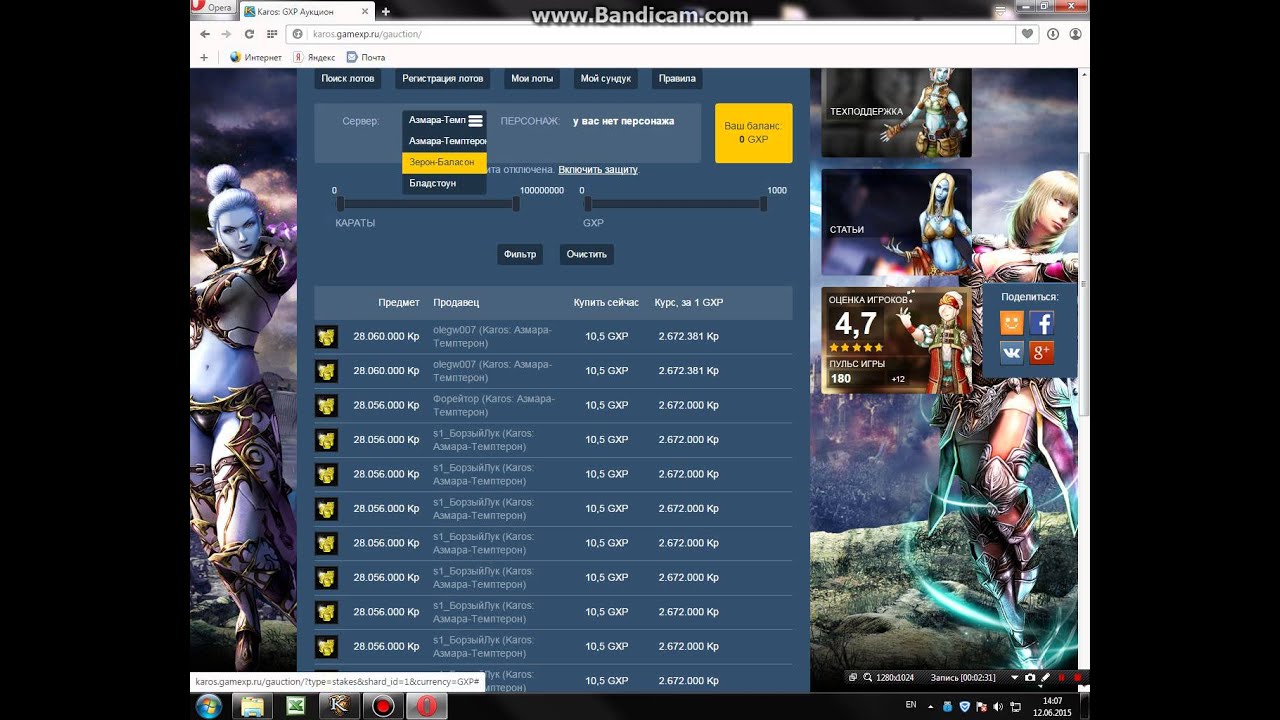Go back with the browser back arrow
Viewport: 1280px width, 720px height.
(x=205, y=33)
